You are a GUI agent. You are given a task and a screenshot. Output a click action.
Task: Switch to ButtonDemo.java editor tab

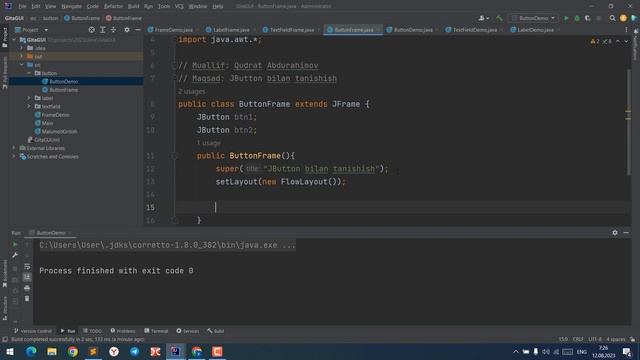pos(413,30)
